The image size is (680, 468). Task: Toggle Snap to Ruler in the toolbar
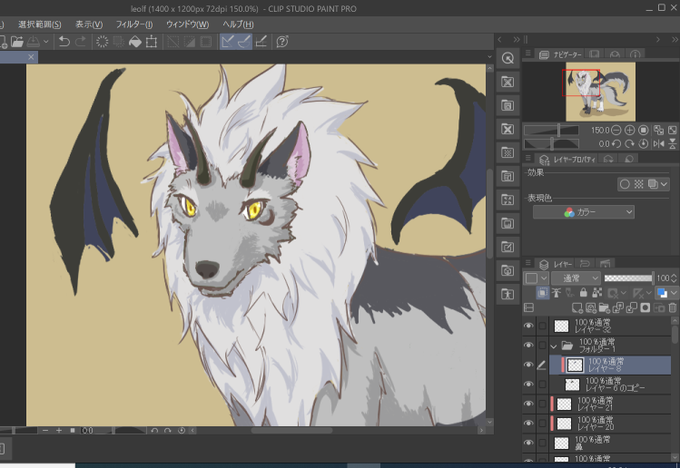(x=228, y=42)
